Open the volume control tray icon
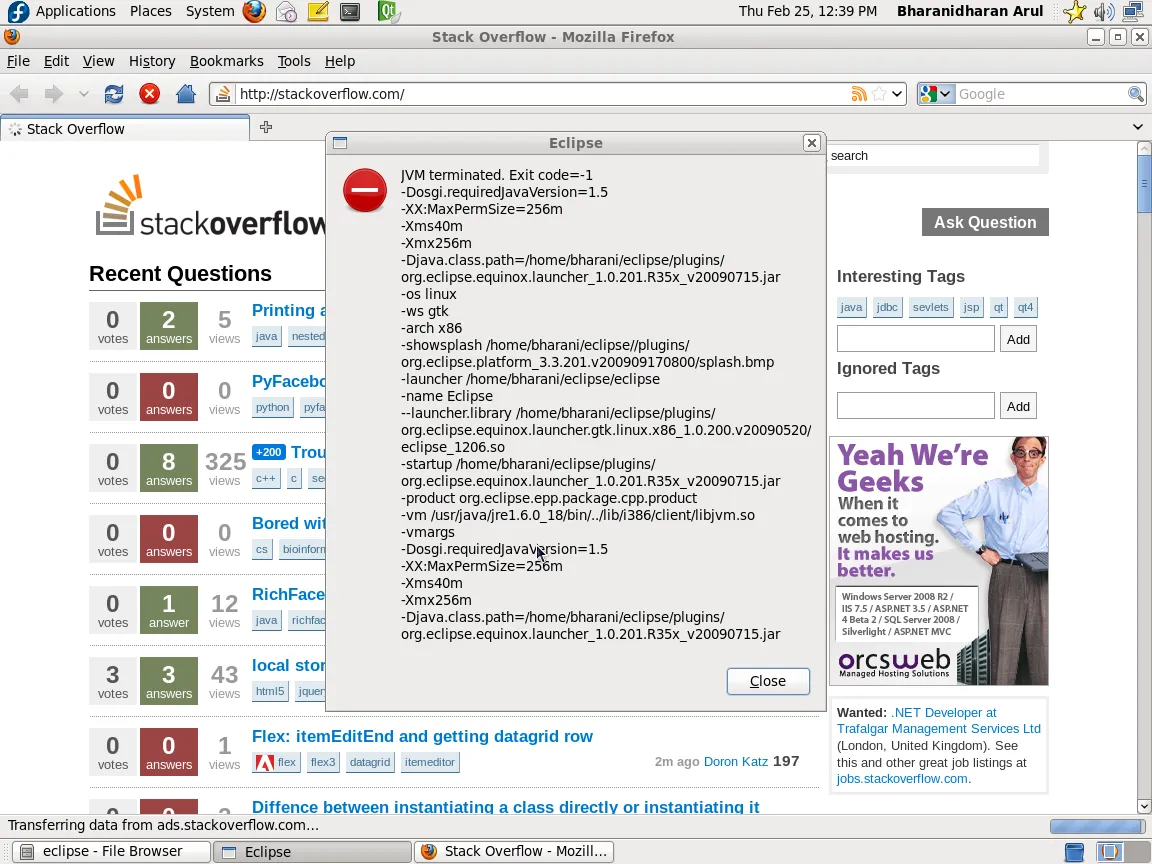The height and width of the screenshot is (864, 1152). (x=1103, y=11)
